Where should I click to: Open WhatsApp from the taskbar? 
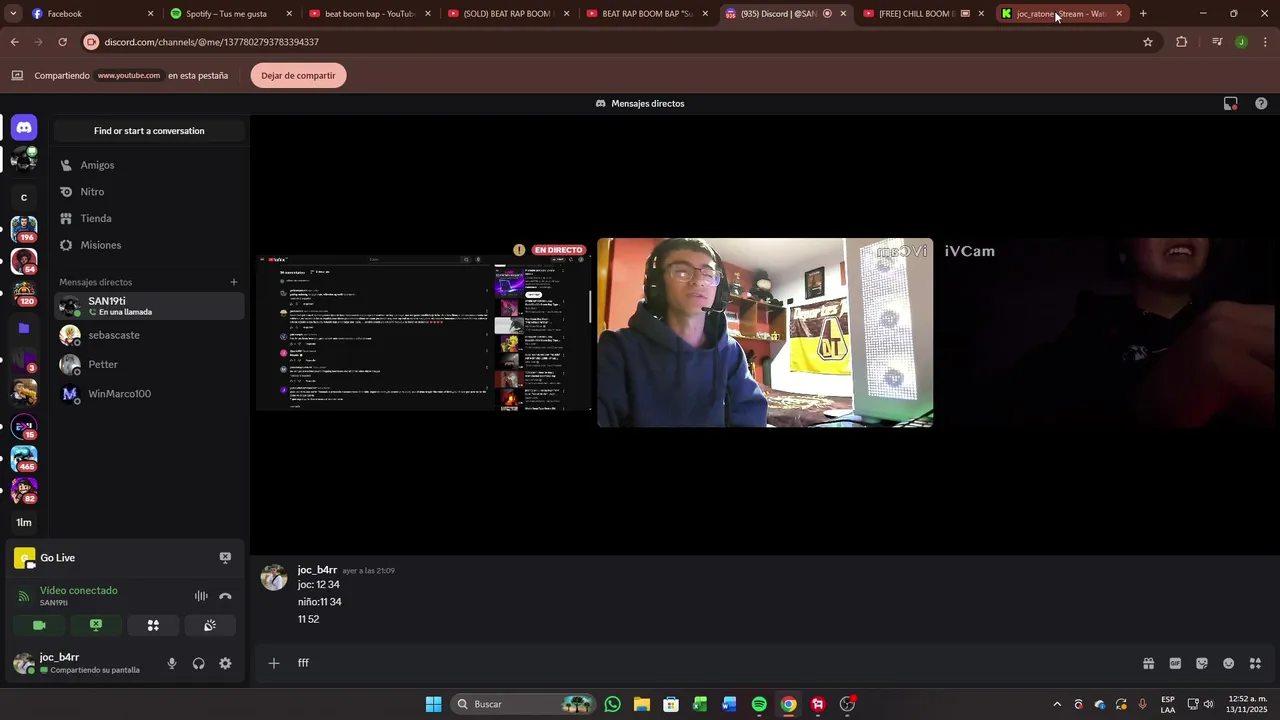point(613,704)
